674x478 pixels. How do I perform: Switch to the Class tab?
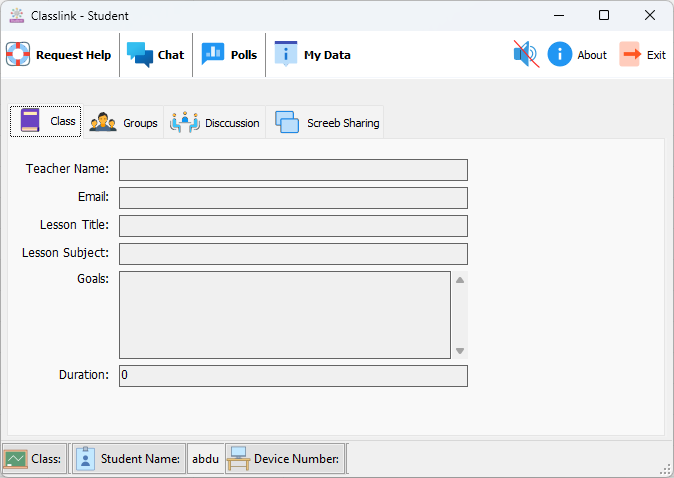46,121
